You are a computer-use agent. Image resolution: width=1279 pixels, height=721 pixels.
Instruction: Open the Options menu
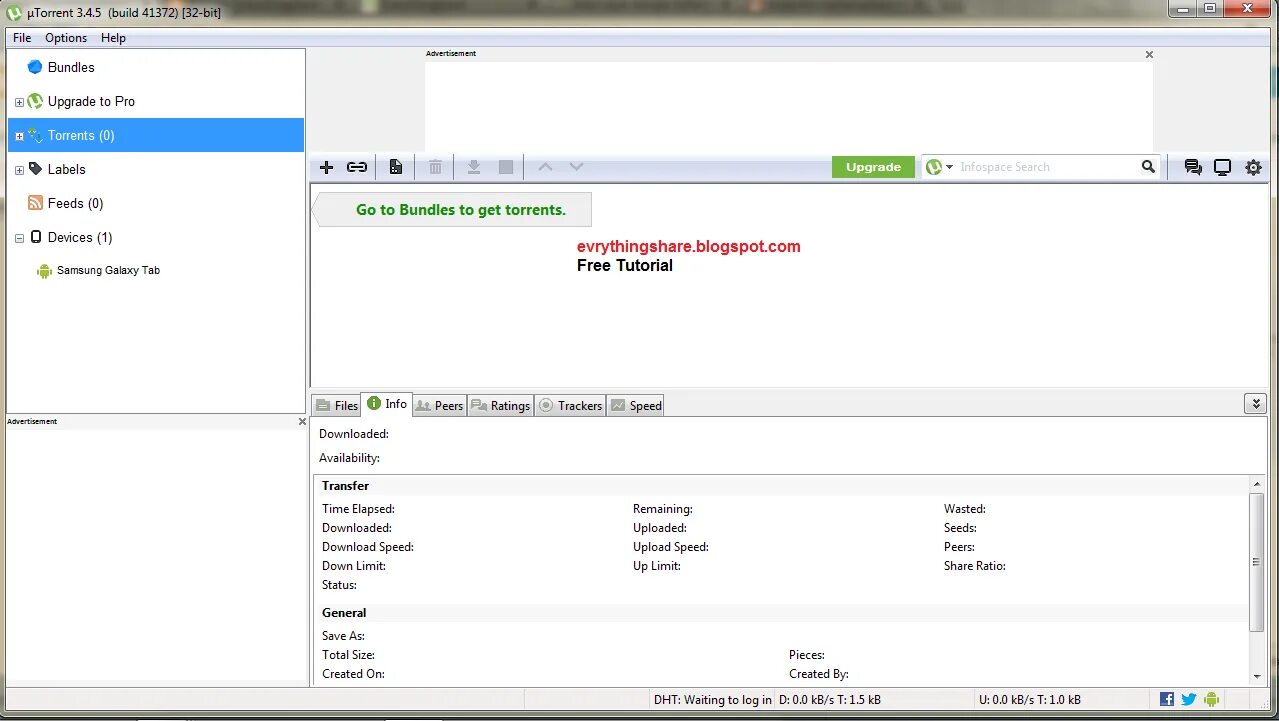tap(66, 38)
